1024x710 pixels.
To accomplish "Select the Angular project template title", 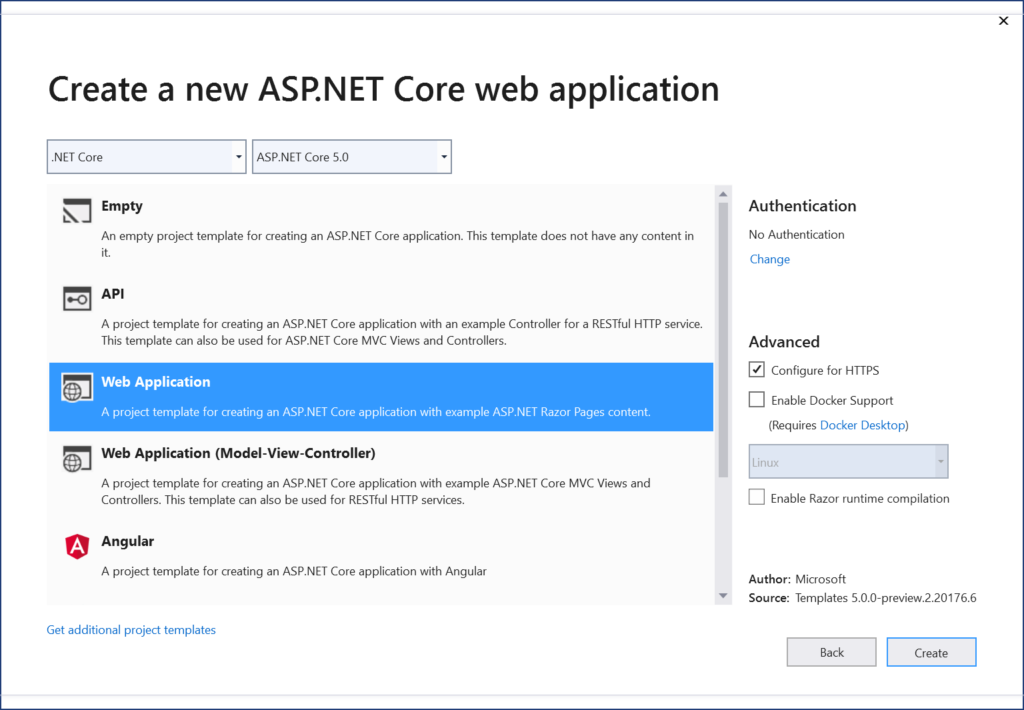I will pos(127,541).
